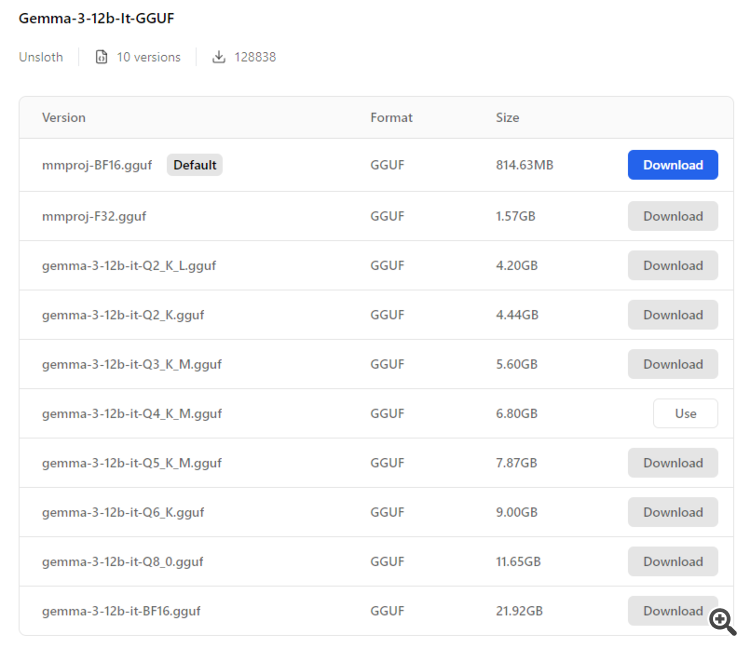Use the Q4_K_M model

coord(685,413)
